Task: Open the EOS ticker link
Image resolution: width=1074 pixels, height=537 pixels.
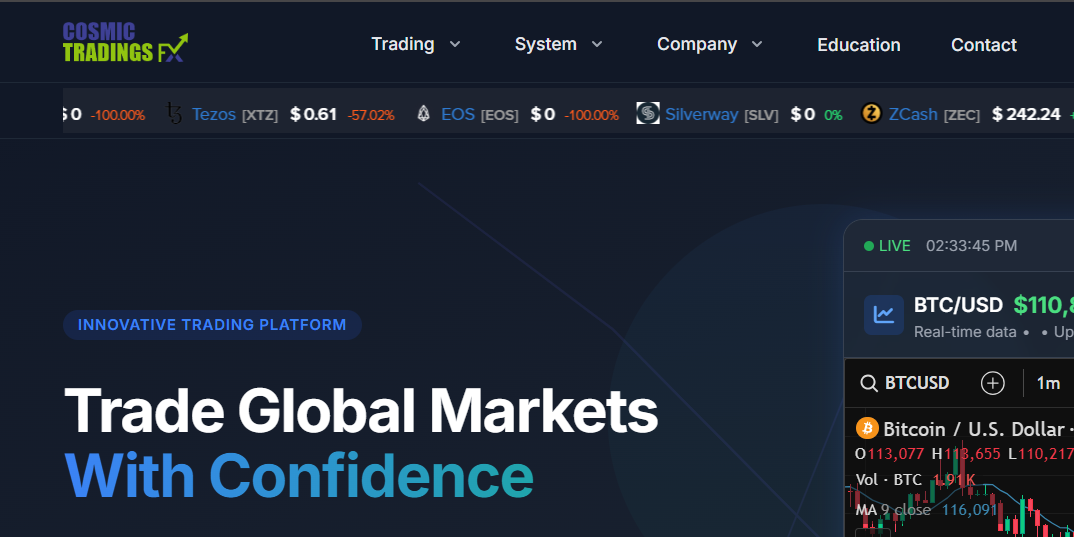Action: [x=458, y=114]
